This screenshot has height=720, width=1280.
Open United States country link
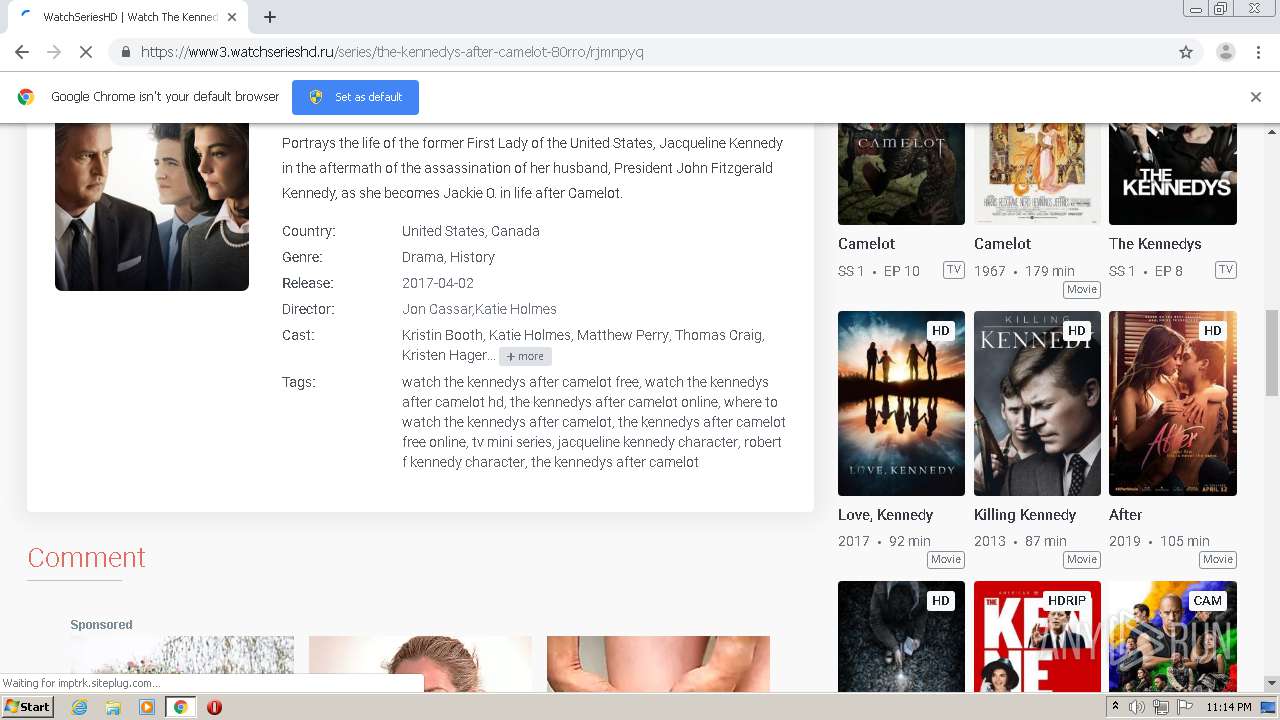(444, 231)
